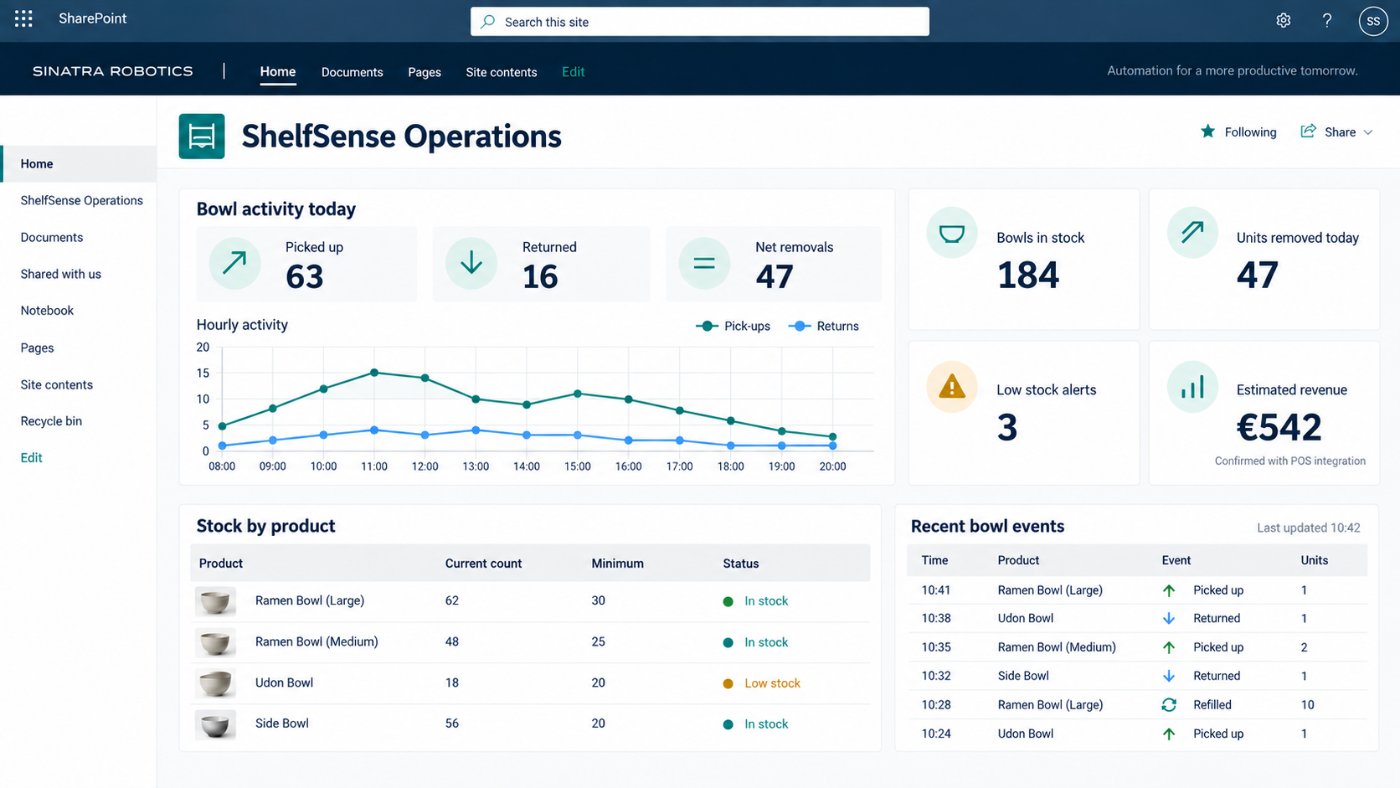Click the Following star icon
Image resolution: width=1400 pixels, height=788 pixels.
coord(1208,131)
